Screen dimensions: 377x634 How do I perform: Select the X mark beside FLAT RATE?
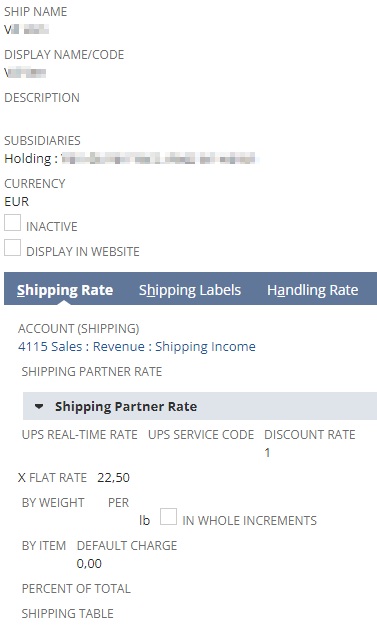click(x=22, y=478)
